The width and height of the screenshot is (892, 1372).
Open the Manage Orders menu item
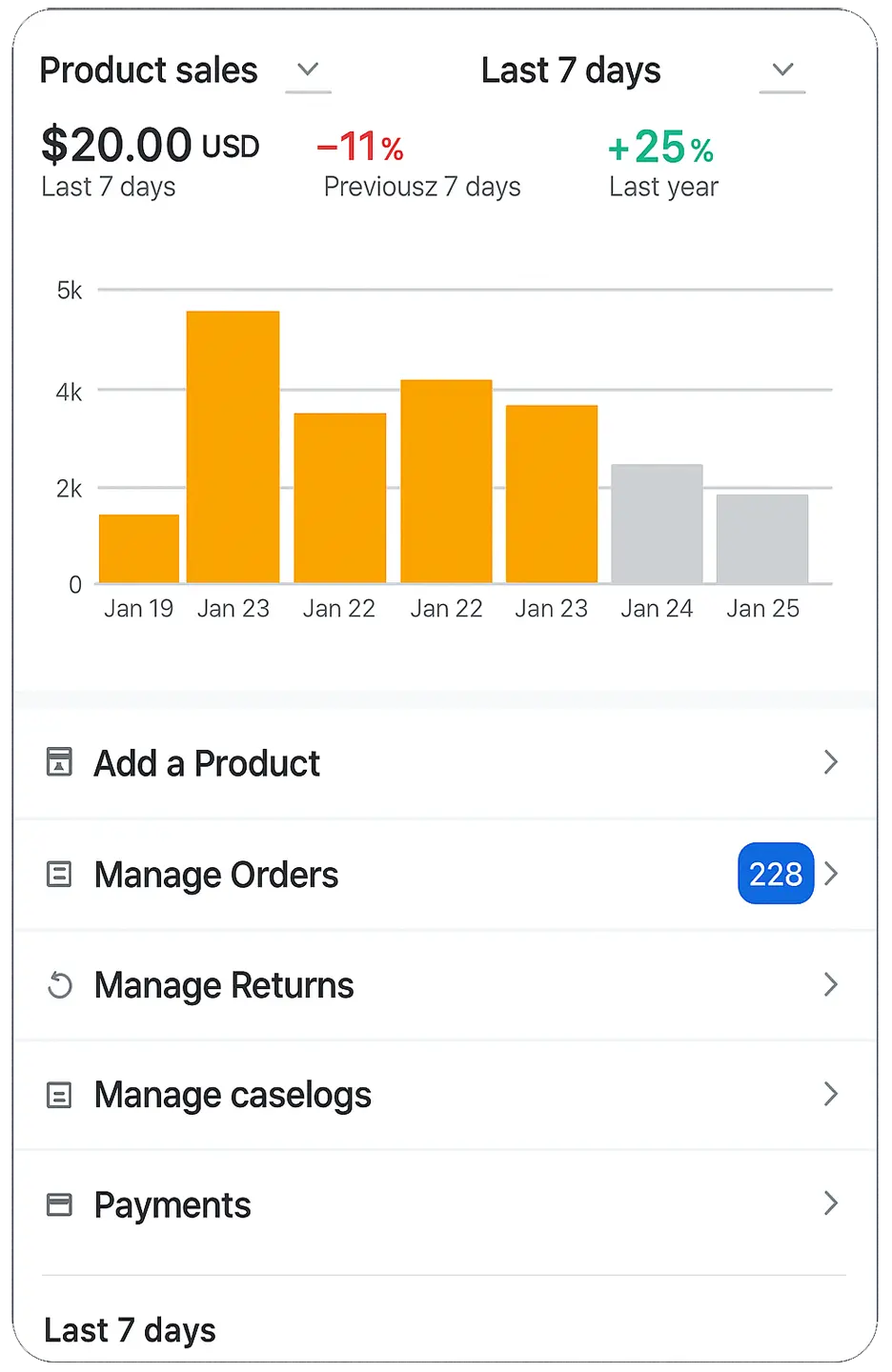(x=216, y=875)
